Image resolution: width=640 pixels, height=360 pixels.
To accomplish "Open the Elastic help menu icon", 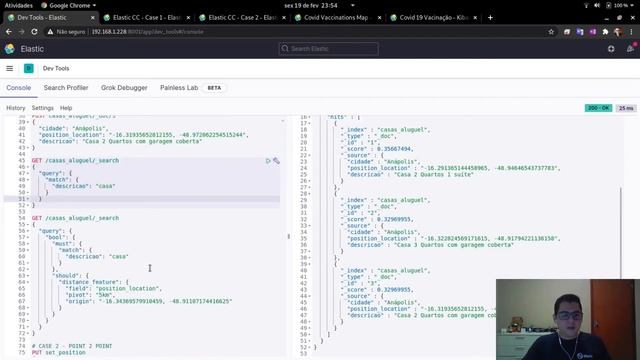I will pos(611,49).
